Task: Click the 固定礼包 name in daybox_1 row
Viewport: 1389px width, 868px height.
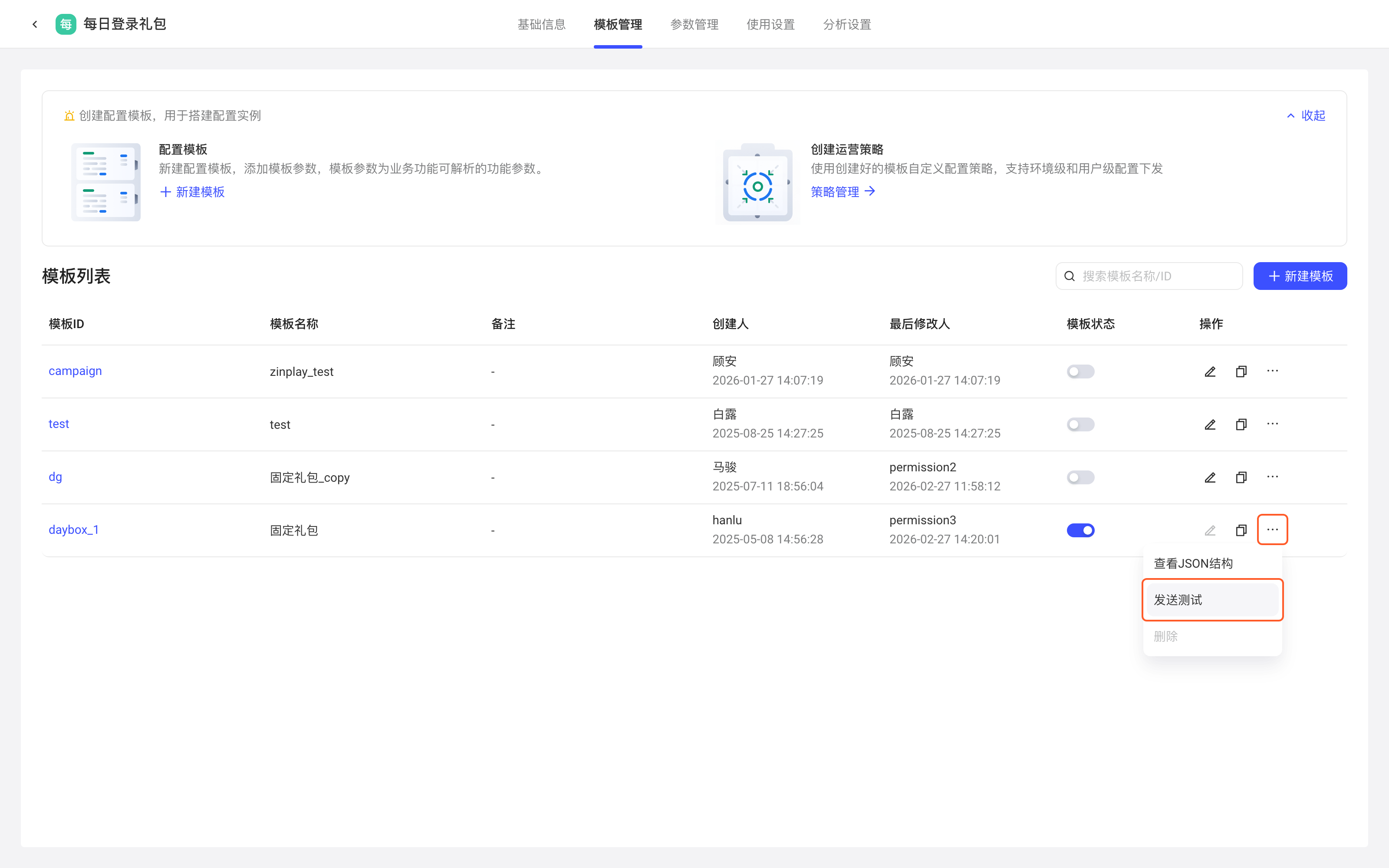Action: 294,530
